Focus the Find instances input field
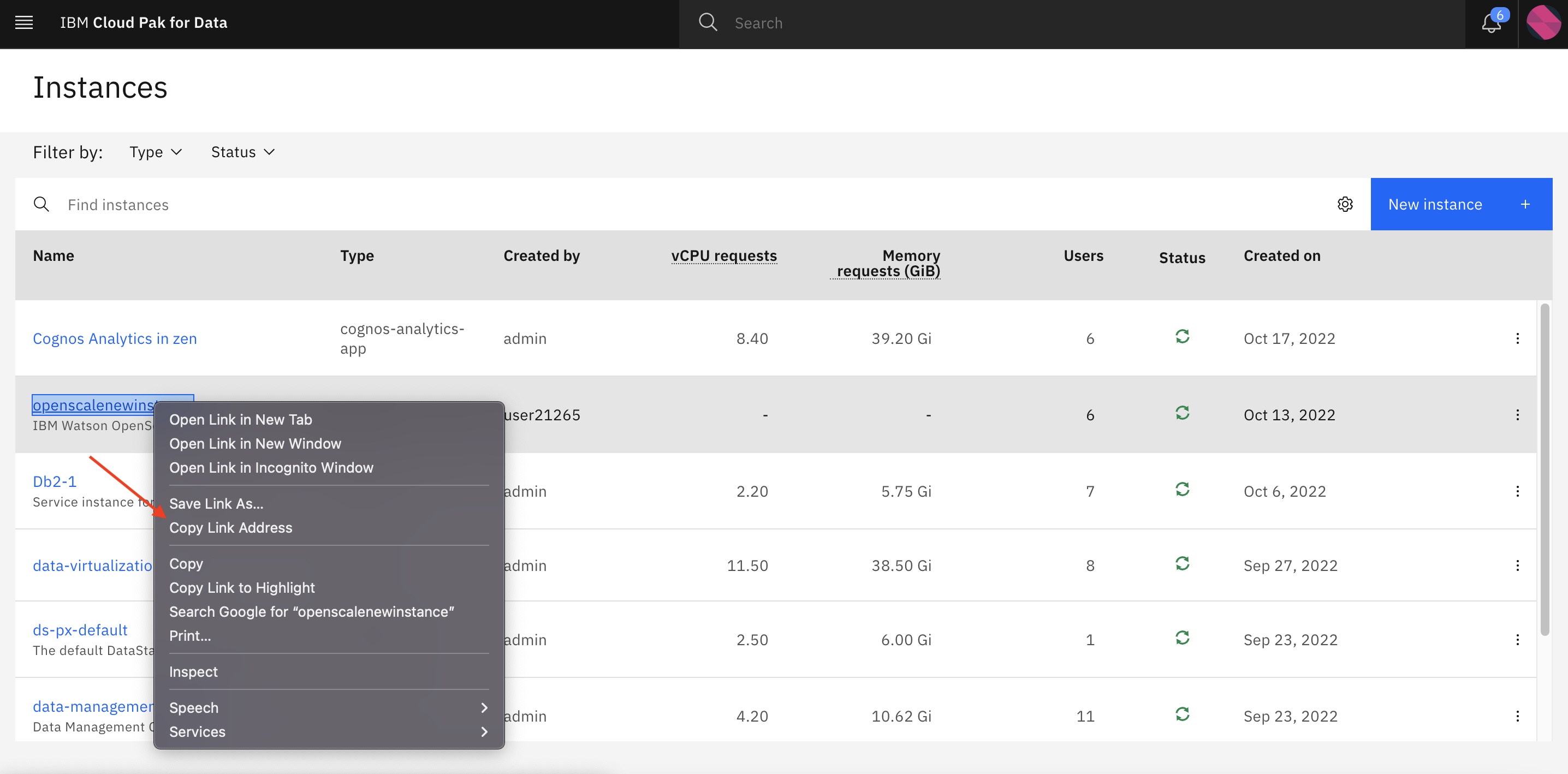 [x=694, y=205]
